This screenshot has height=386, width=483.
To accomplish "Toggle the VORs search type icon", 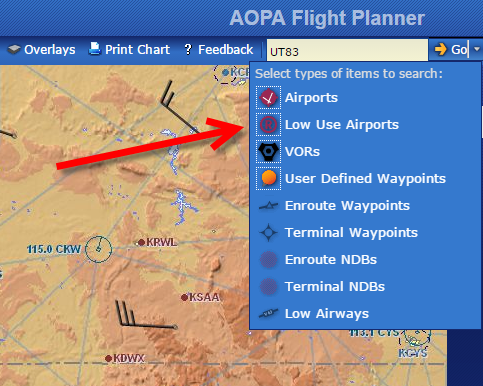I will 268,152.
